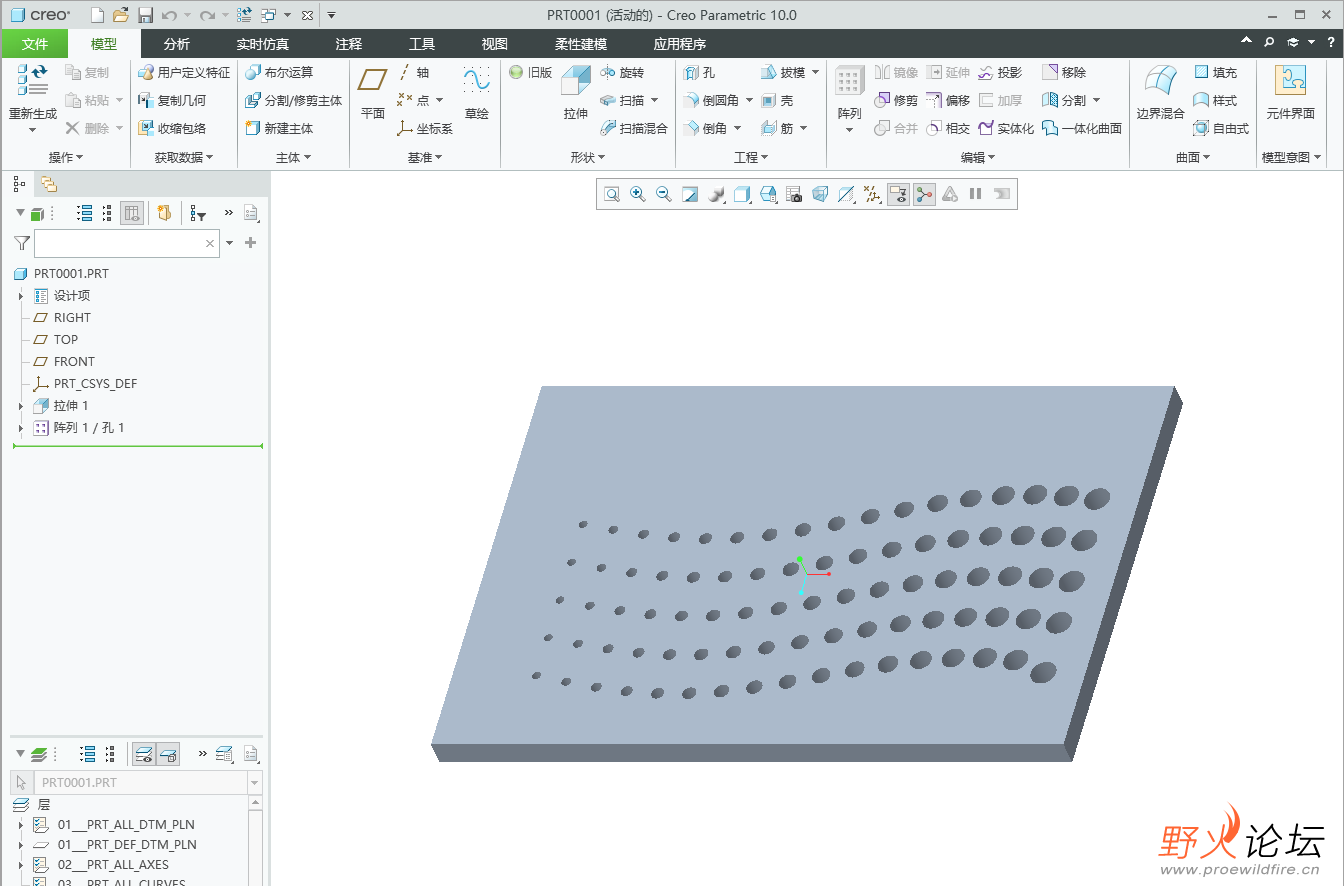Click the 分割/修剪主体 button

coord(294,101)
